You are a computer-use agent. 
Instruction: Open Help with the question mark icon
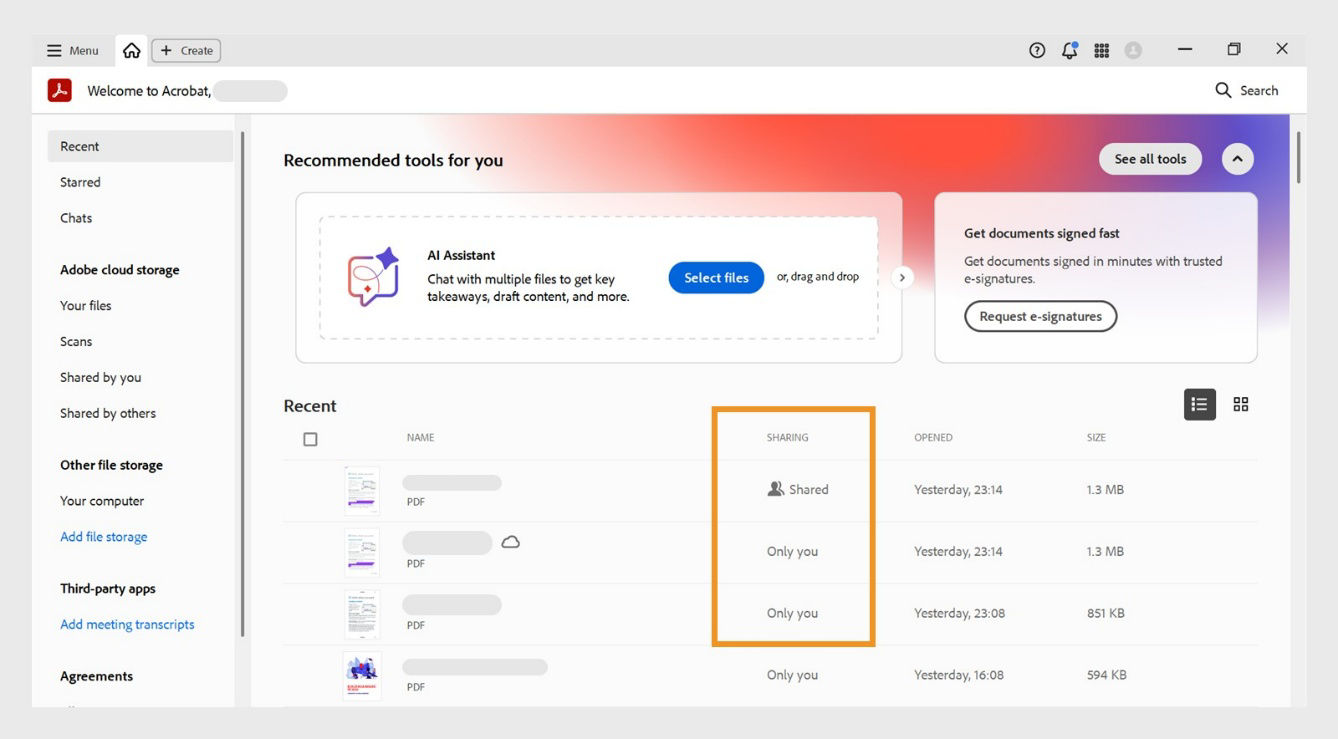point(1037,49)
